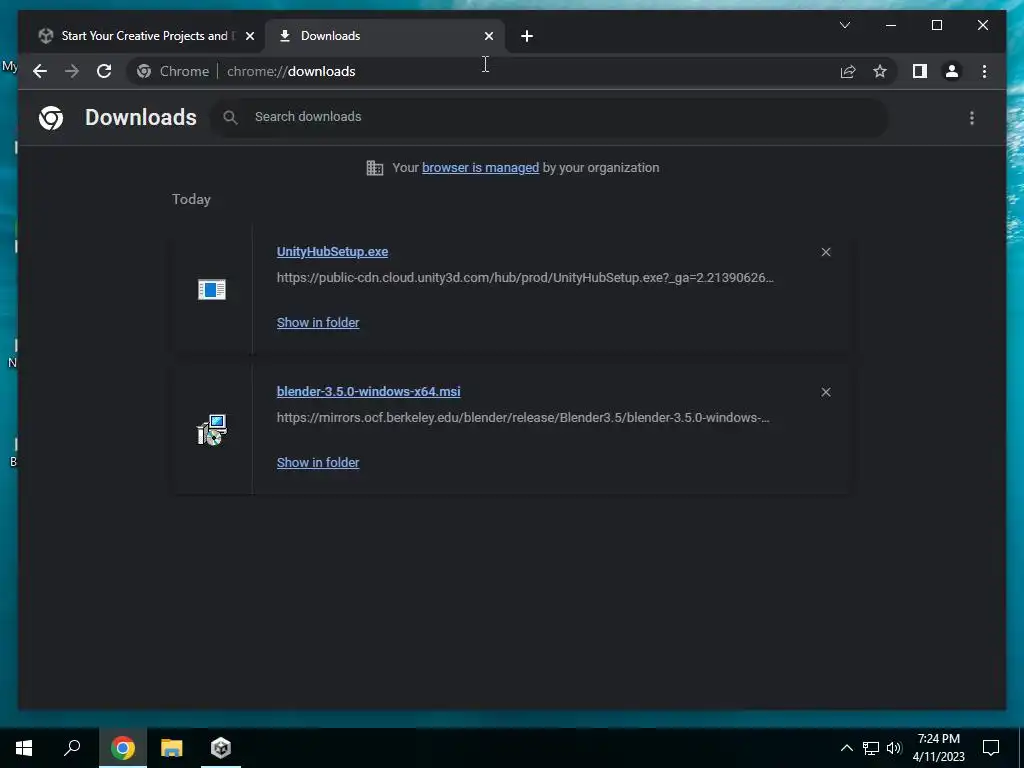This screenshot has width=1024, height=768.
Task: Open the tab search dropdown arrow
Action: point(844,25)
